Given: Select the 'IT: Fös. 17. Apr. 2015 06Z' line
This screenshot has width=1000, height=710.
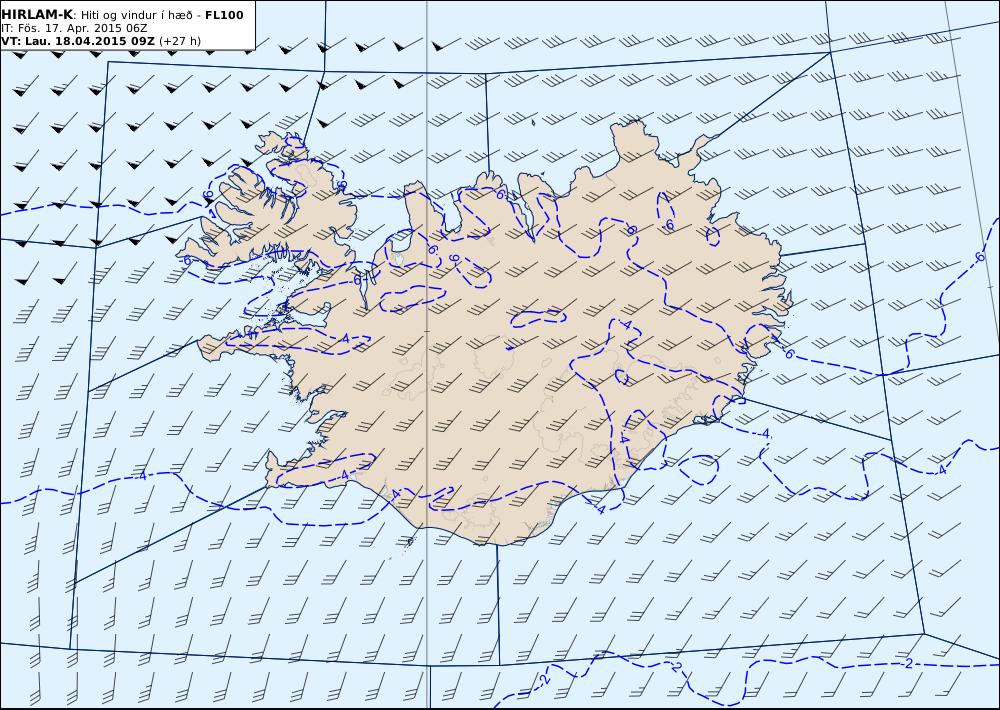Looking at the screenshot, I should (75, 29).
